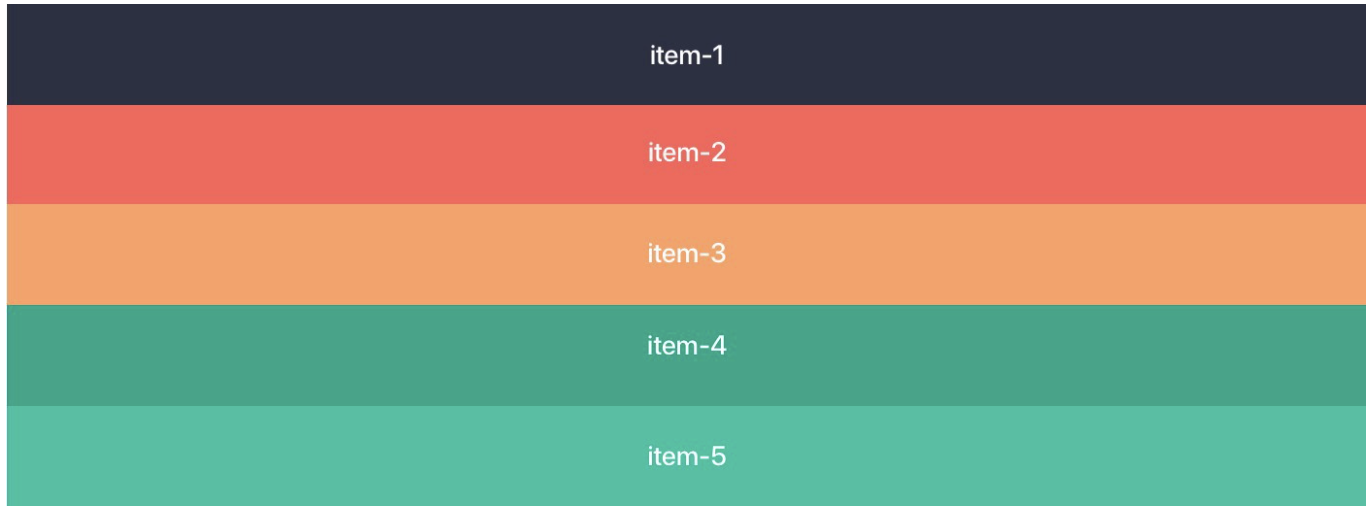Screen dimensions: 1370x512
Task: Click the light teal band
Action: tap(300, 455)
